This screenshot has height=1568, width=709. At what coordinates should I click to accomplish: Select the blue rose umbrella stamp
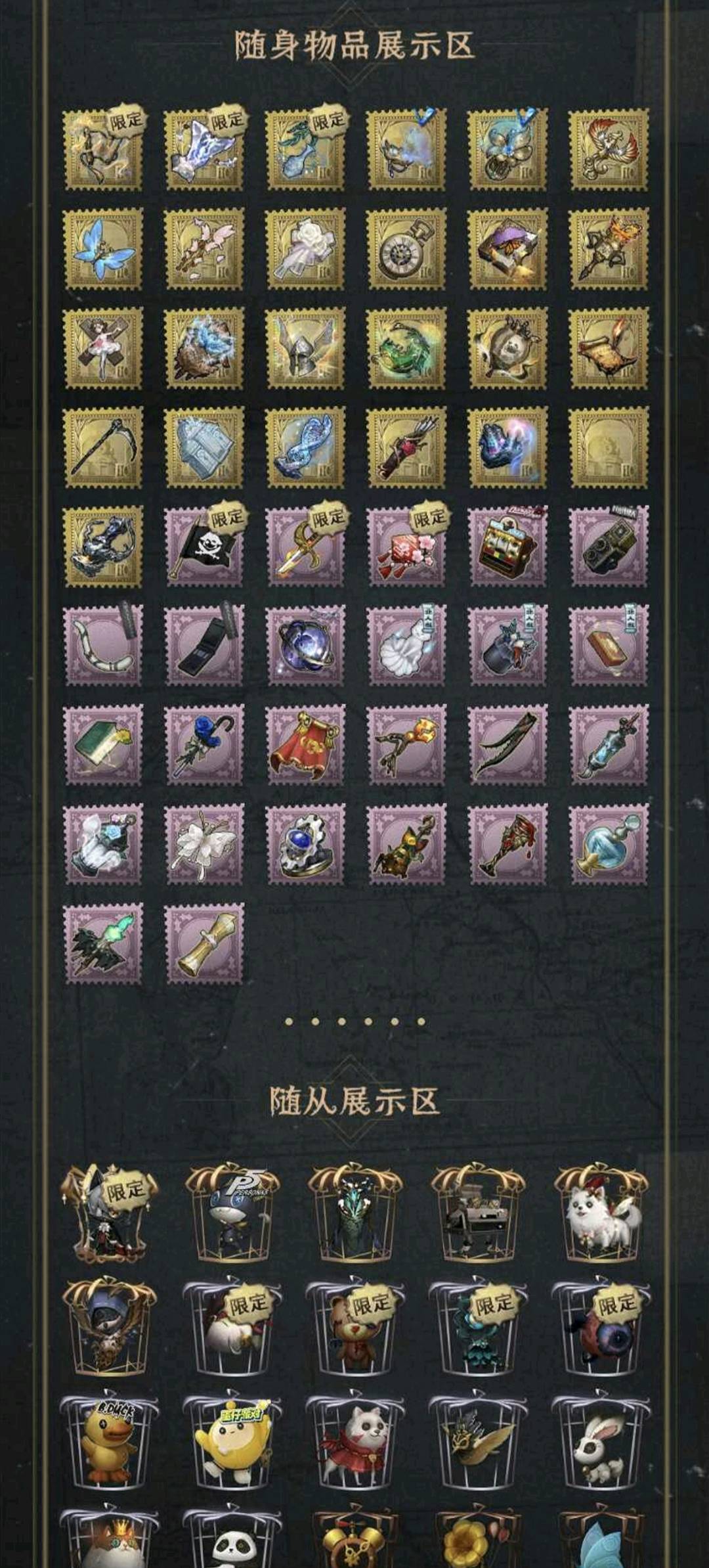(x=204, y=746)
